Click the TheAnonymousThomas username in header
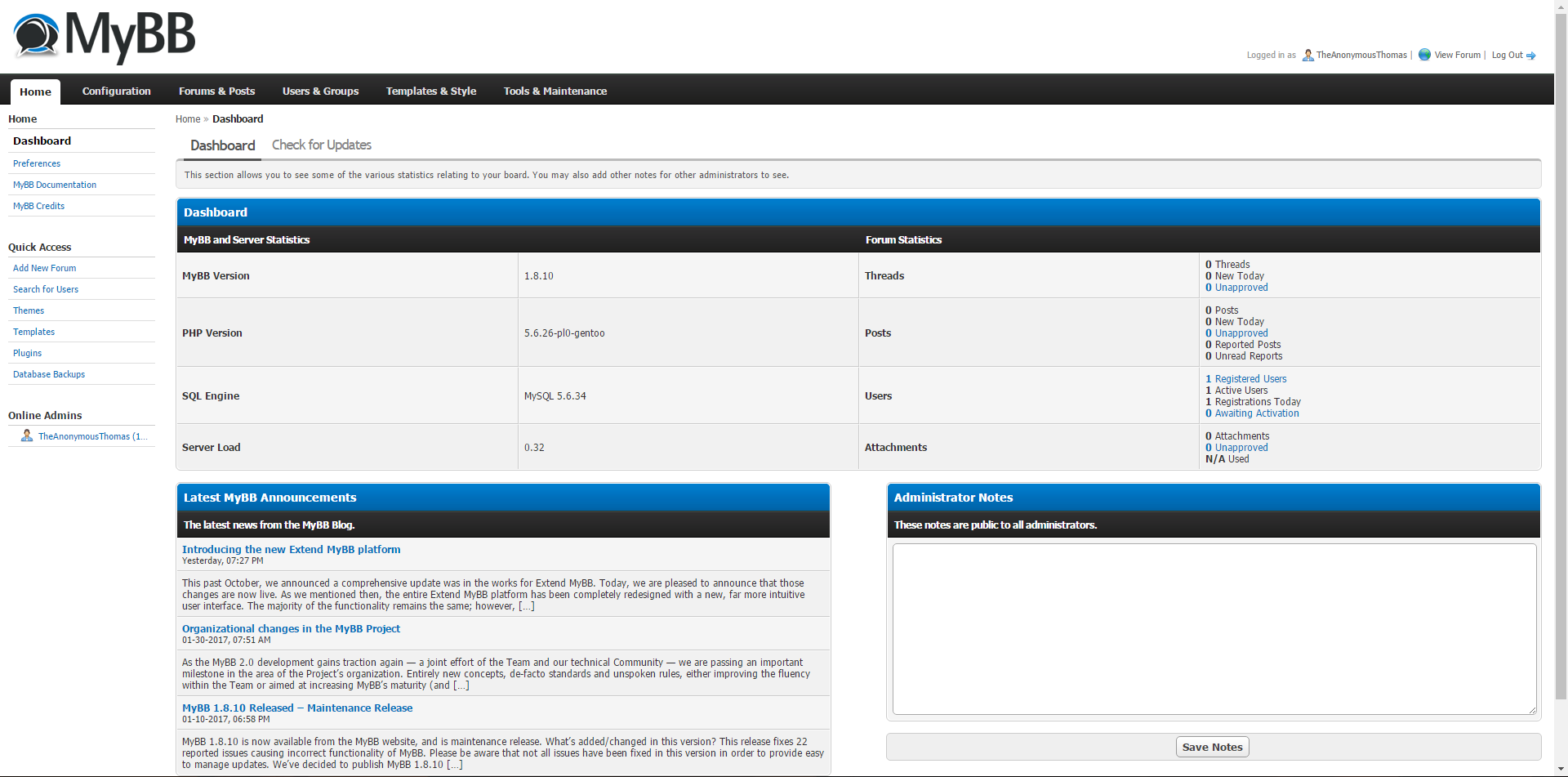This screenshot has height=777, width=1568. (1361, 55)
